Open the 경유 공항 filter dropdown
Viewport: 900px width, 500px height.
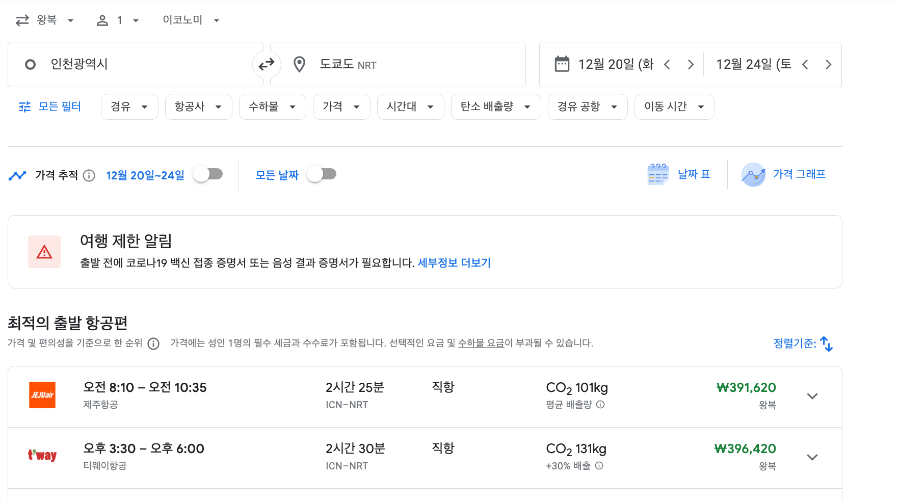587,107
